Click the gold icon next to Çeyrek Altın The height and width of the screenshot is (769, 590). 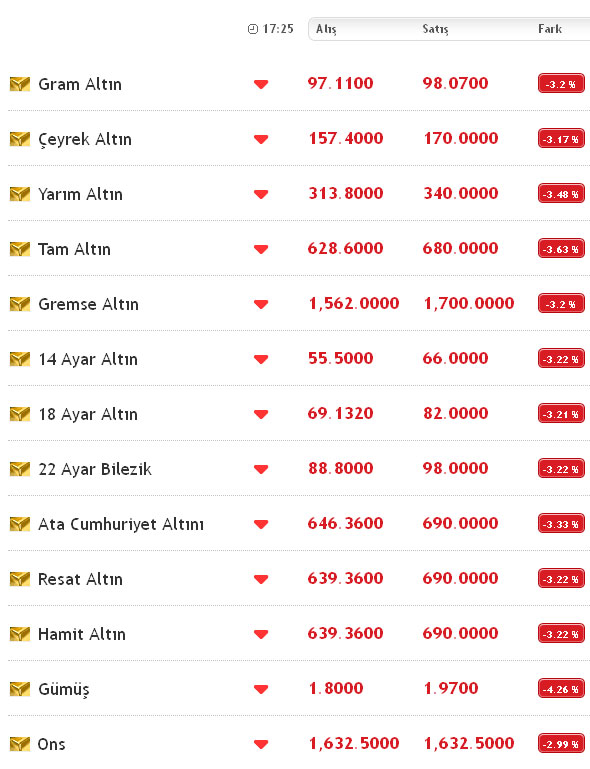[20, 139]
